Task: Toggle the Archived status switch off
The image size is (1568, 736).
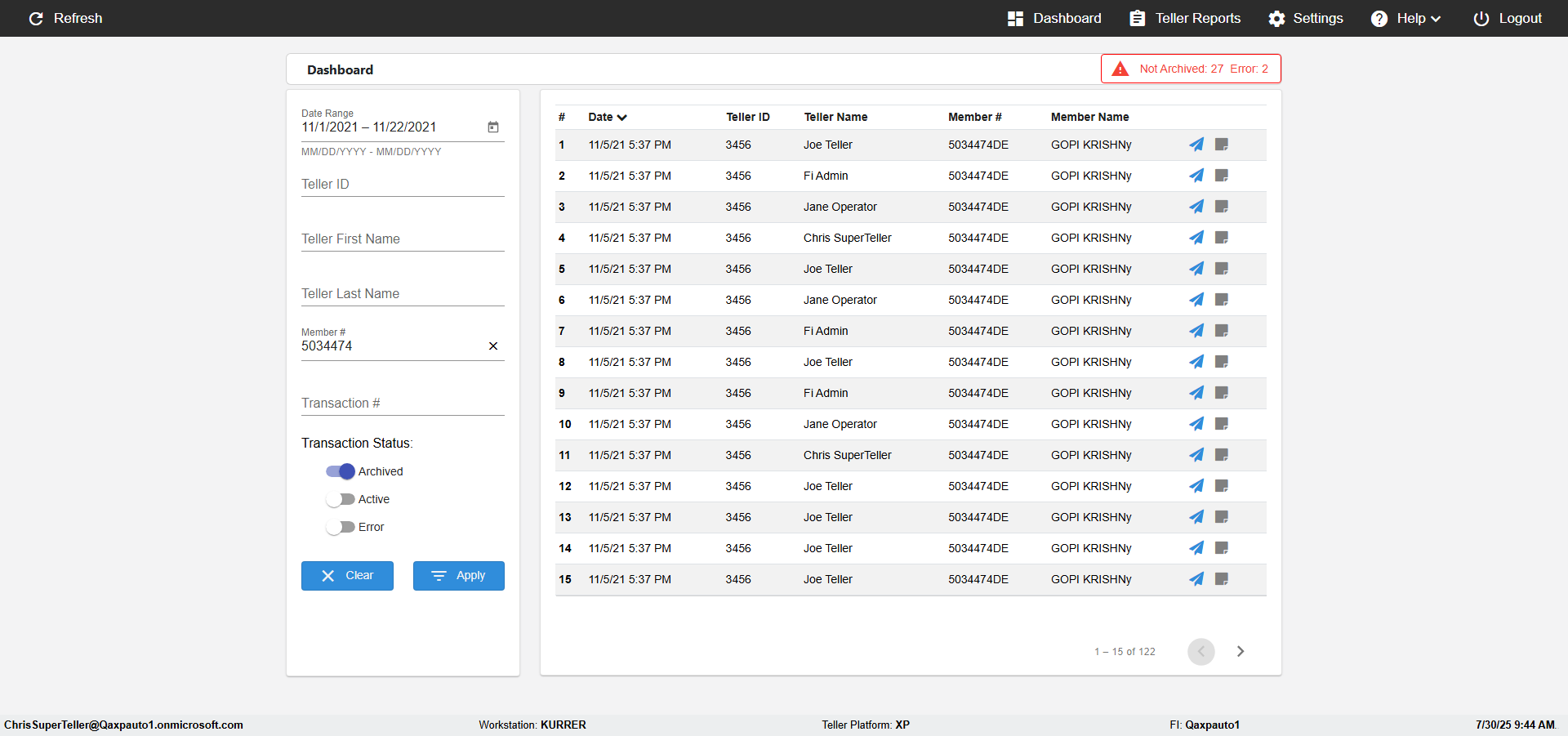Action: coord(340,471)
